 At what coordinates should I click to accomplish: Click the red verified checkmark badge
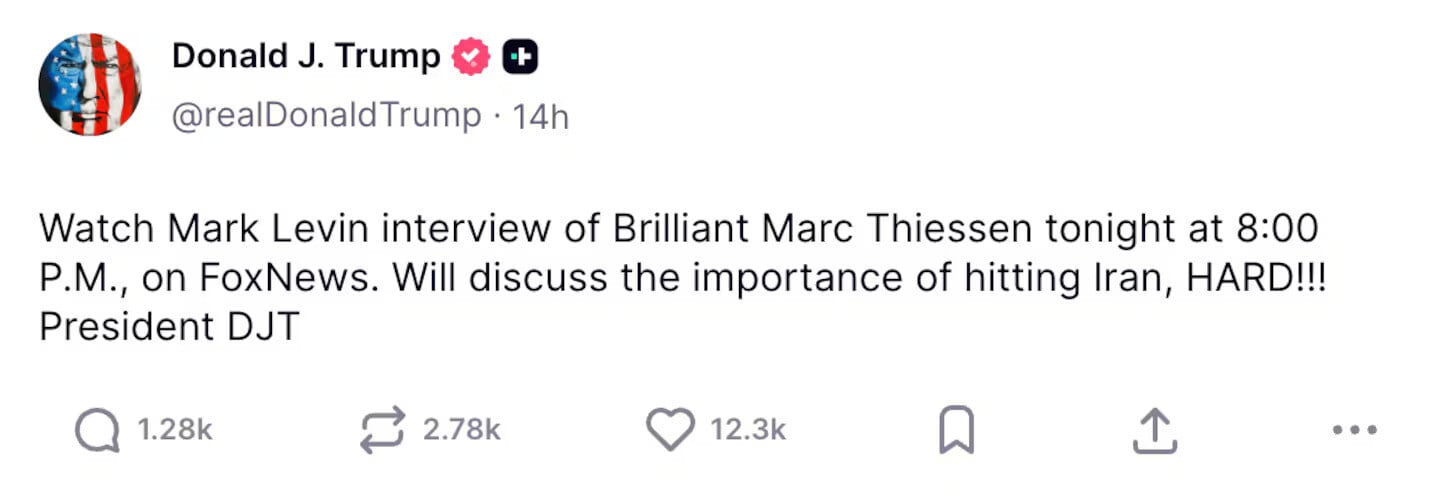click(472, 58)
